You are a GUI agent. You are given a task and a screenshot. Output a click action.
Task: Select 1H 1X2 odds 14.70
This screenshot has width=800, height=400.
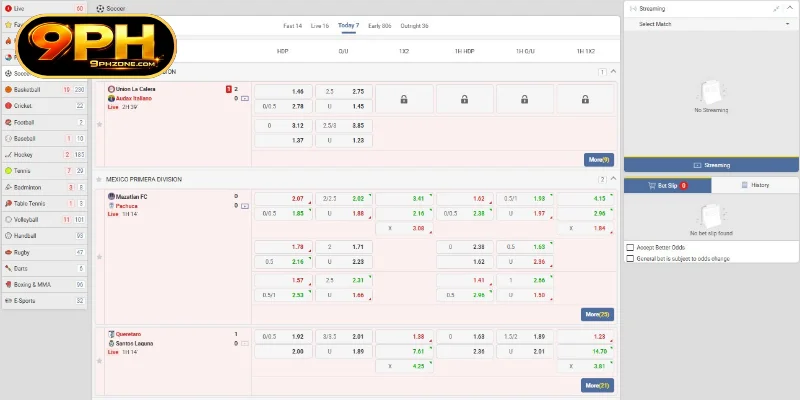[585, 352]
